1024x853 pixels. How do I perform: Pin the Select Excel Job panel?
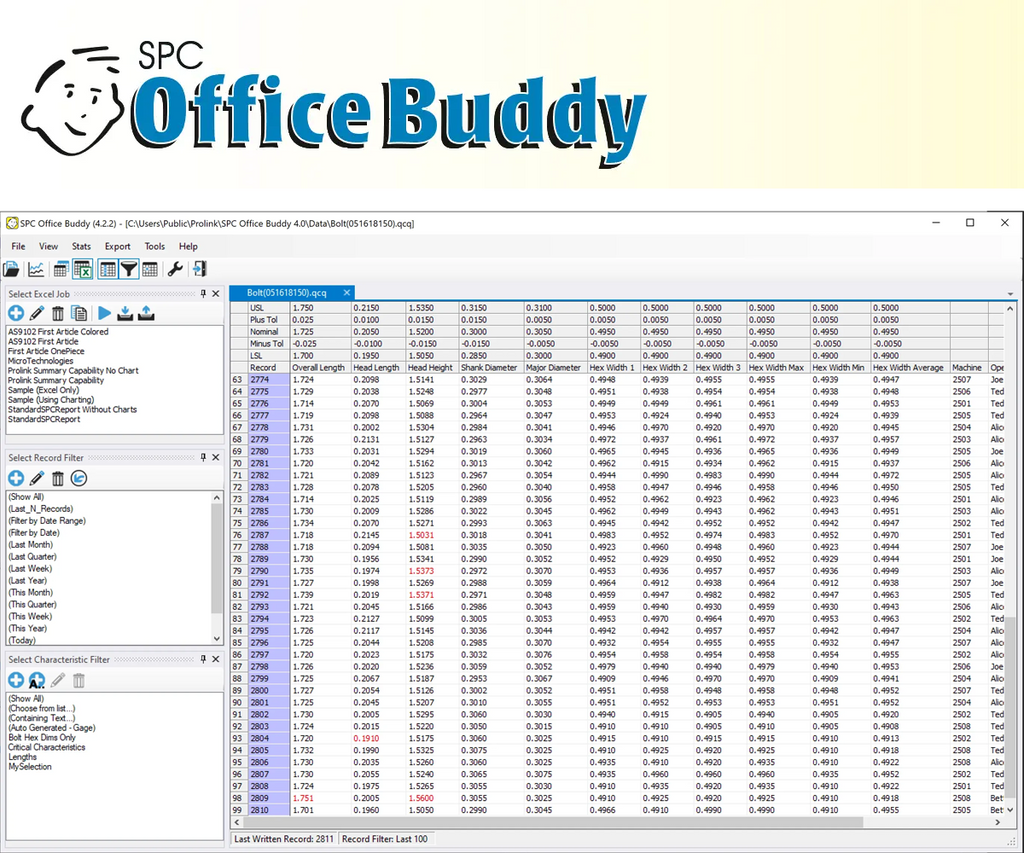pyautogui.click(x=203, y=293)
